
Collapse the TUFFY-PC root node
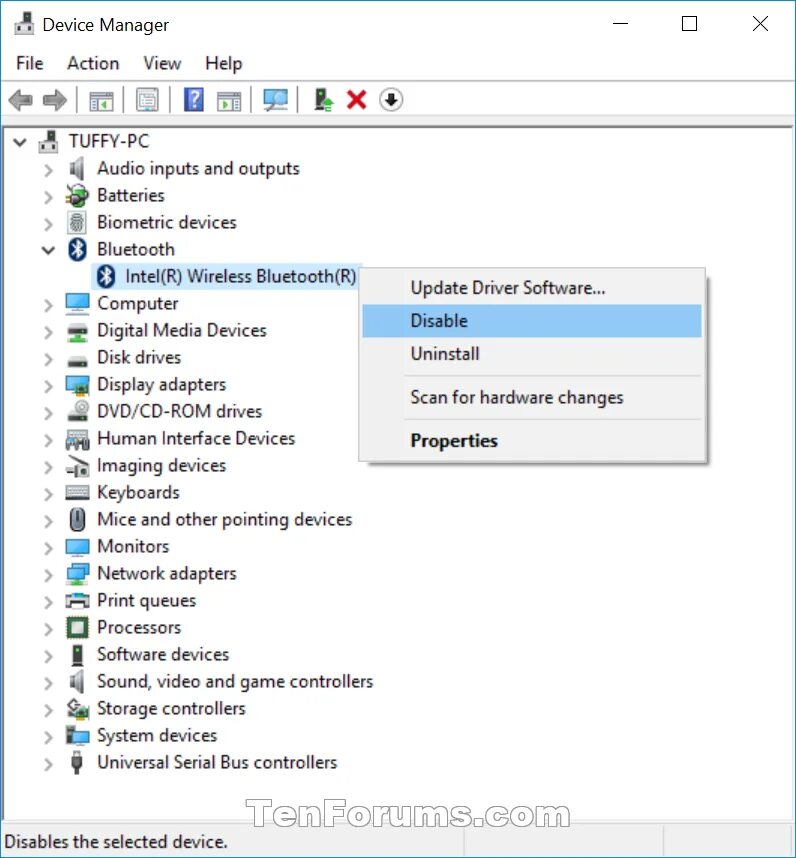click(x=20, y=143)
